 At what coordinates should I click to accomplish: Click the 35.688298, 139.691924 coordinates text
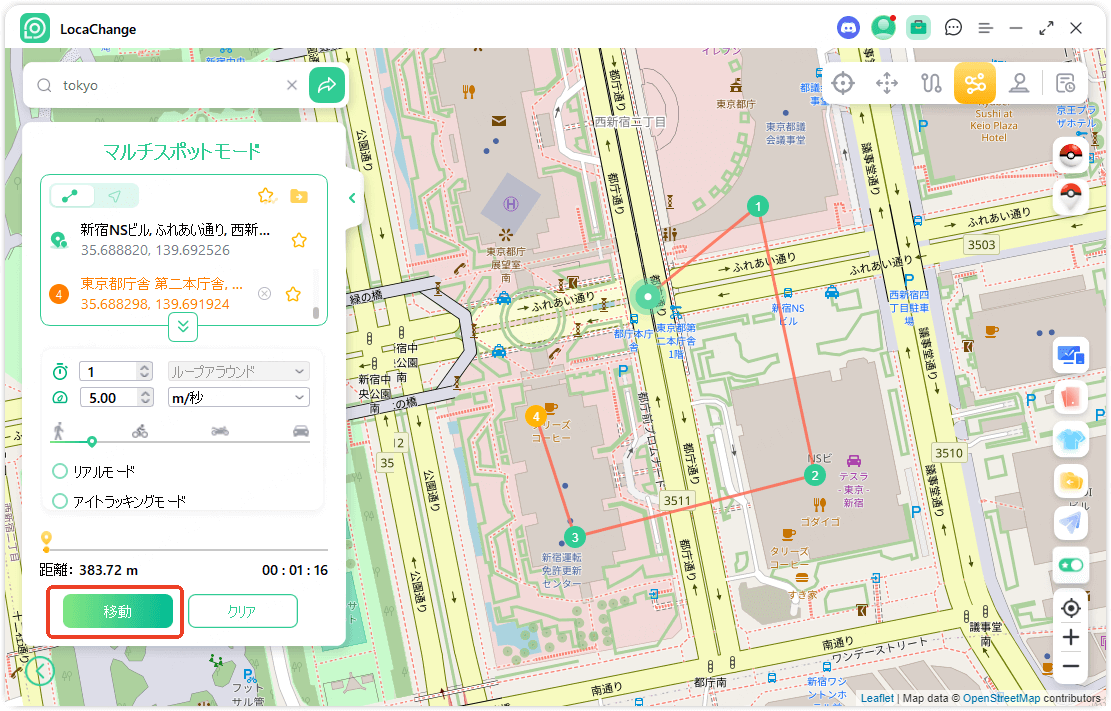coord(155,304)
